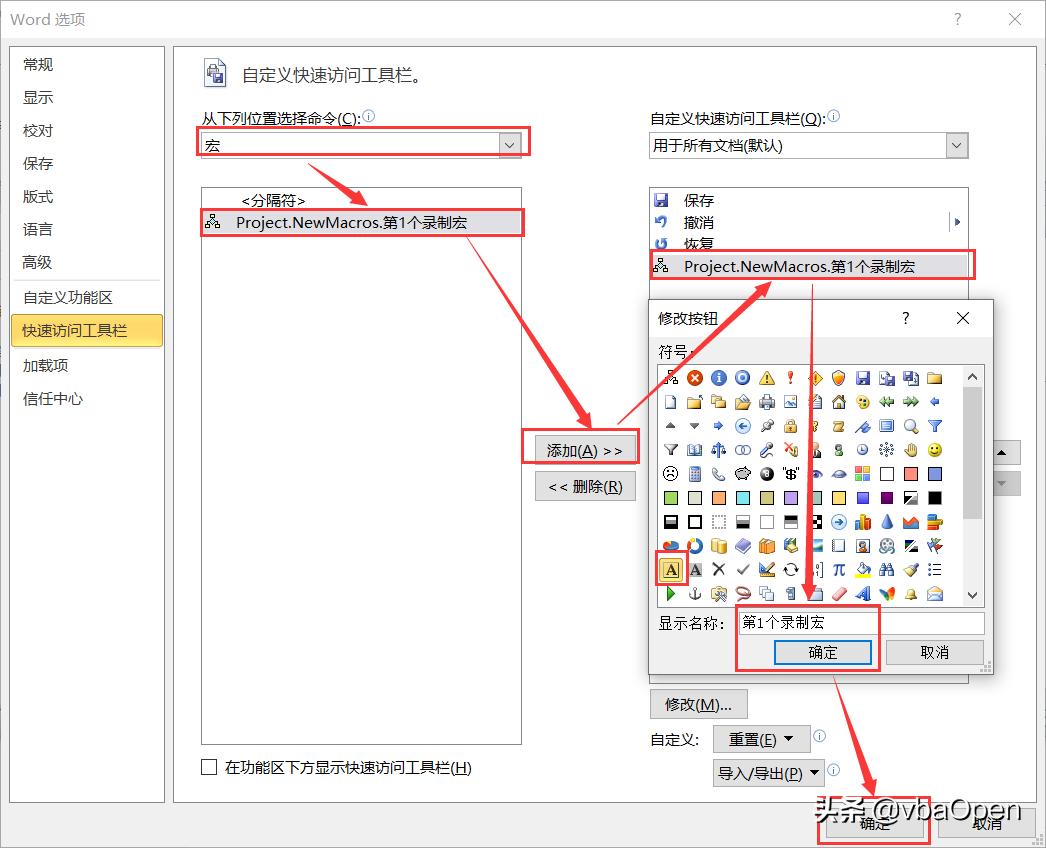1046x848 pixels.
Task: Select the green play triangle symbol
Action: pos(669,594)
